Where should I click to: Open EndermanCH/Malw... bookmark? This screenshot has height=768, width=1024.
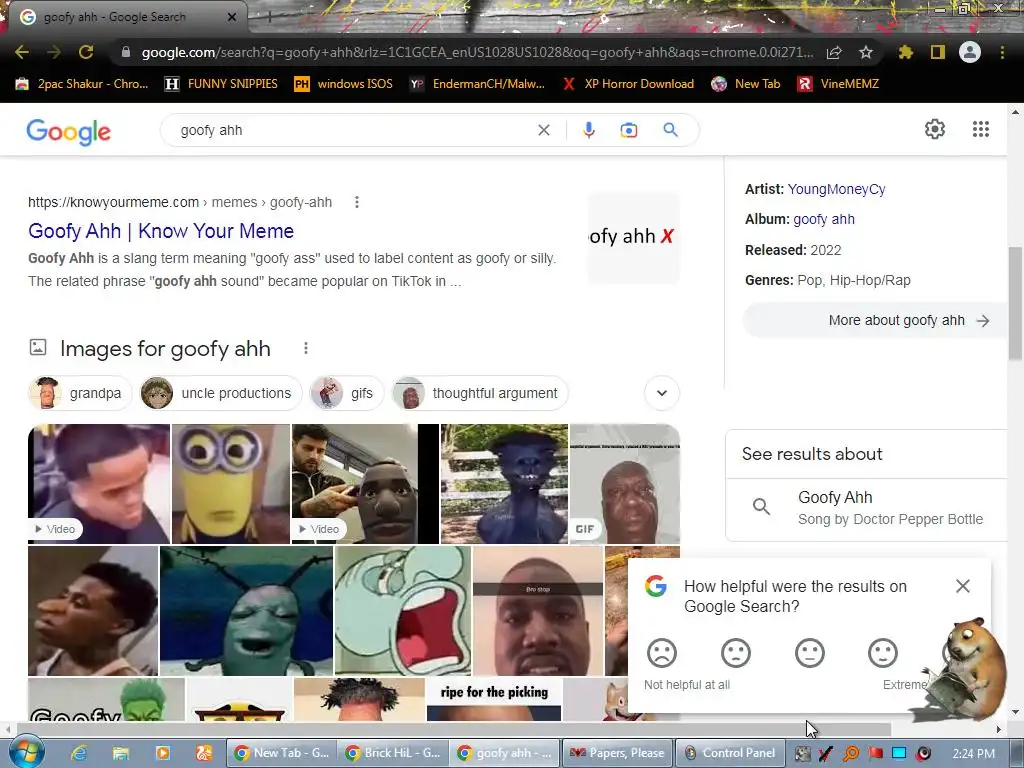click(477, 84)
